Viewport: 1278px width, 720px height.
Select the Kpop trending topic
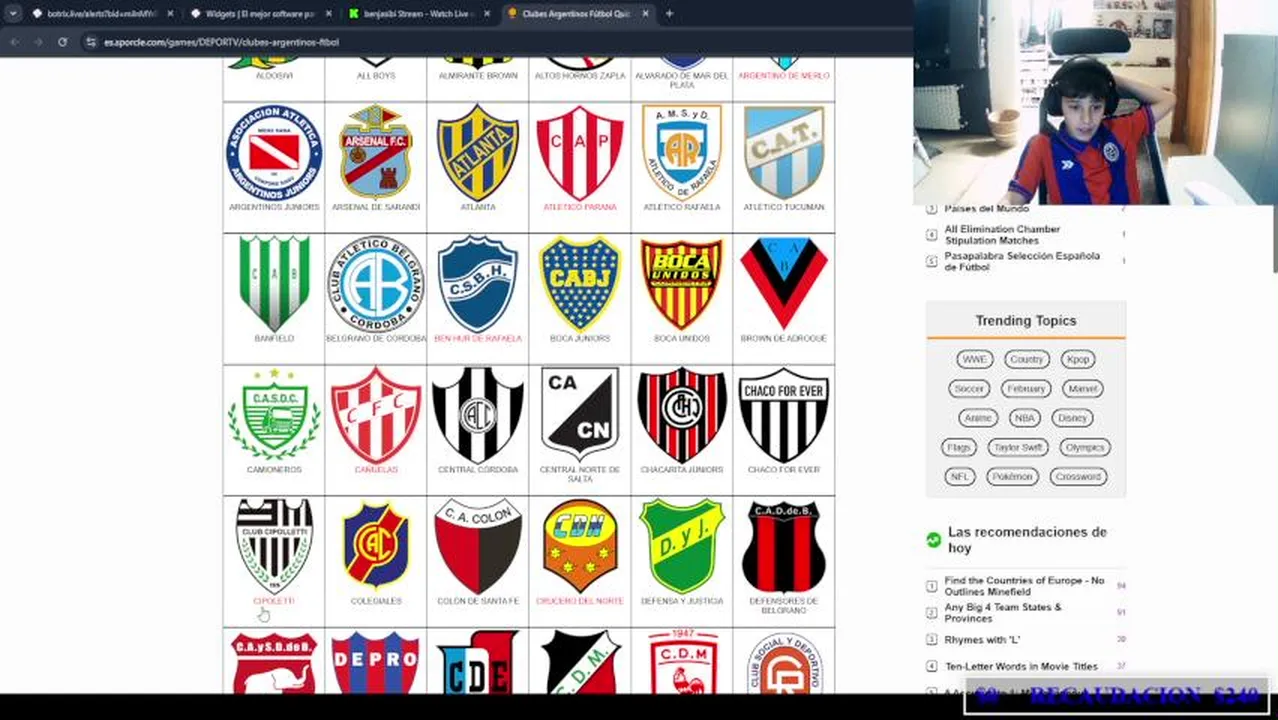tap(1078, 359)
